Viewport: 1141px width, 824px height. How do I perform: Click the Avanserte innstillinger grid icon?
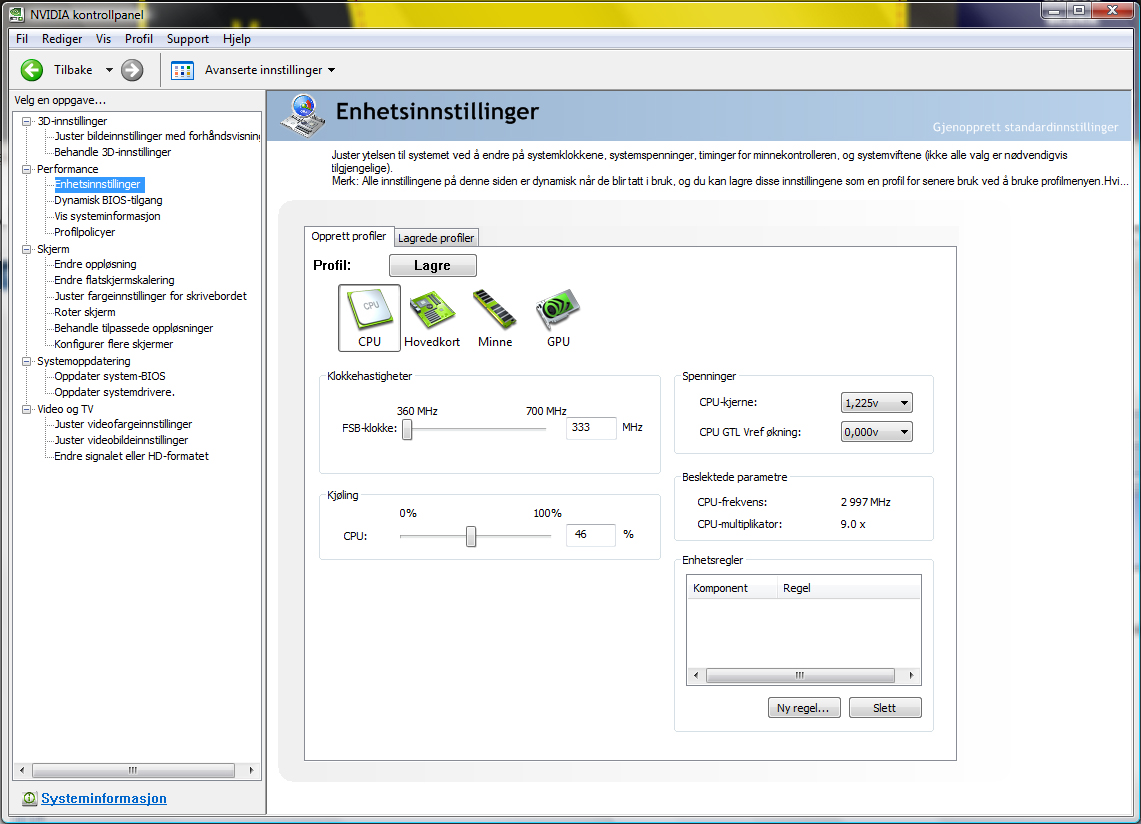tap(182, 70)
